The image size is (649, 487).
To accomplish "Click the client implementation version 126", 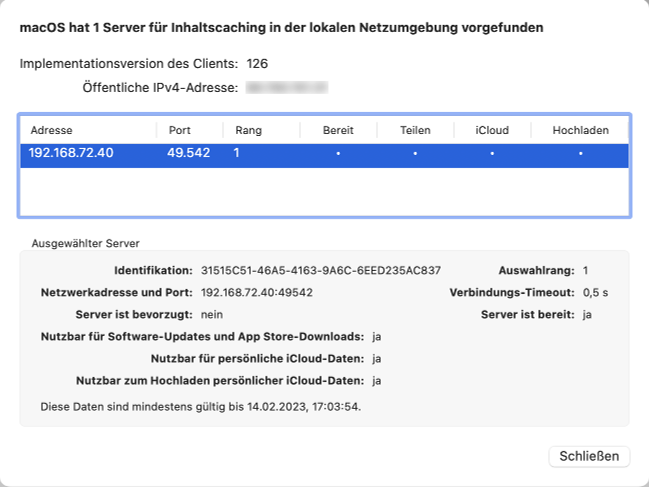I will 257,64.
